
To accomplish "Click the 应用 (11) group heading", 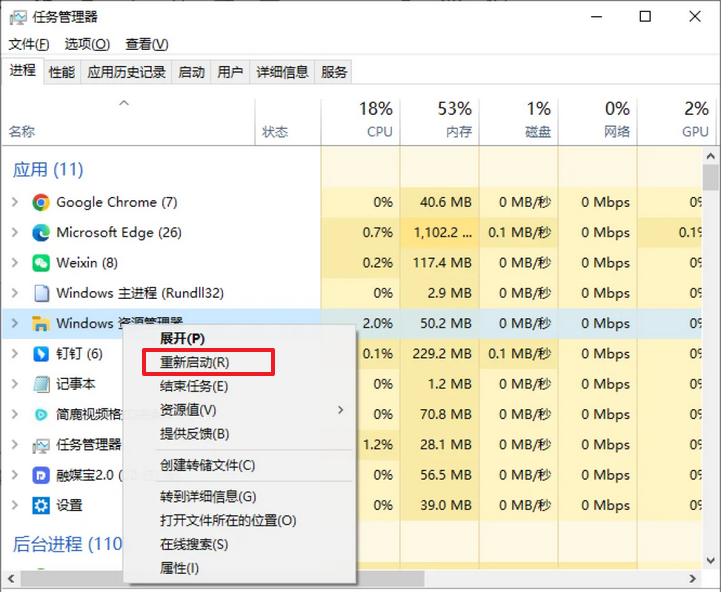I will (x=48, y=170).
